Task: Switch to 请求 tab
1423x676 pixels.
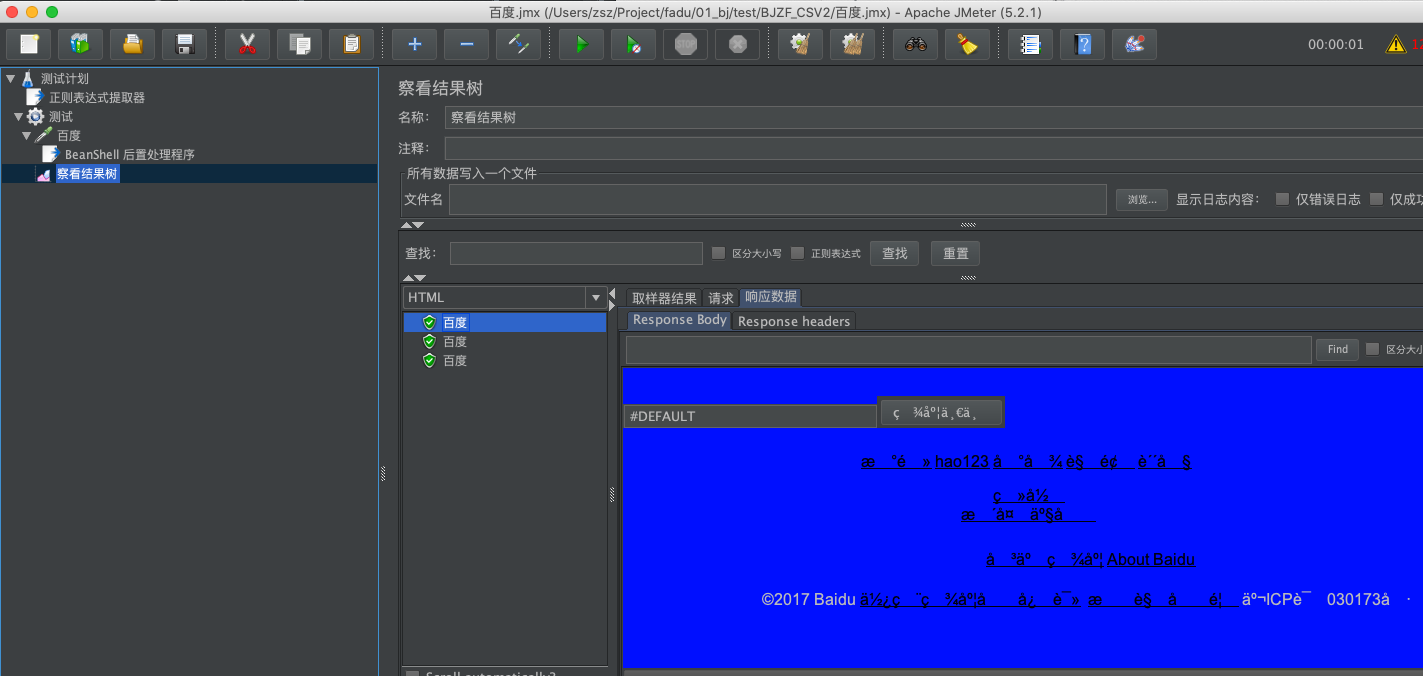Action: 721,298
